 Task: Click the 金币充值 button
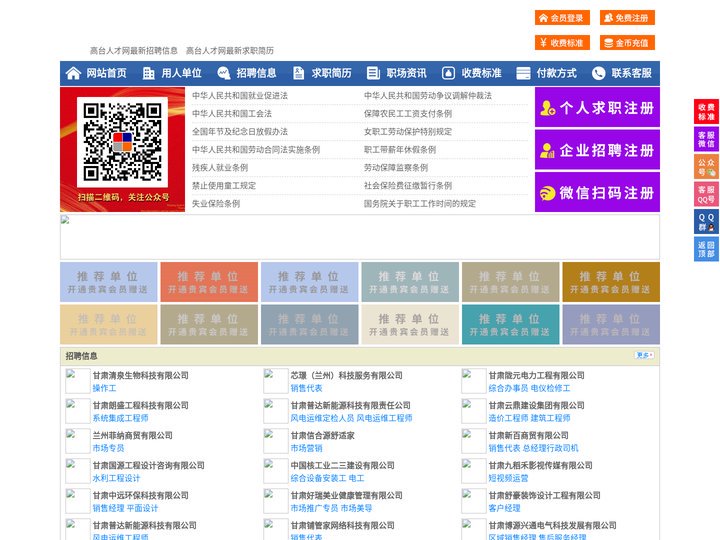(627, 43)
